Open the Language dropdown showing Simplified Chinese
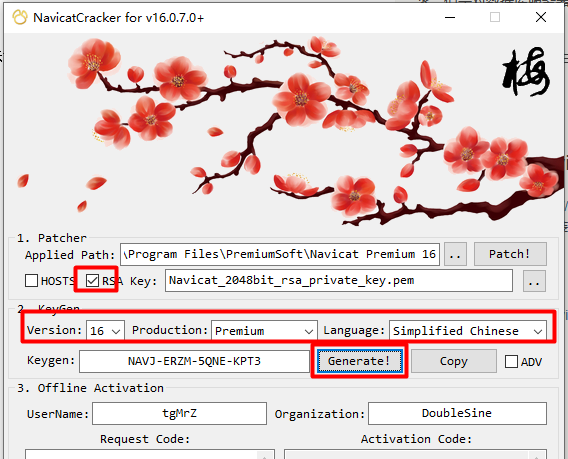Screen dimensions: 568x459 tap(468, 331)
